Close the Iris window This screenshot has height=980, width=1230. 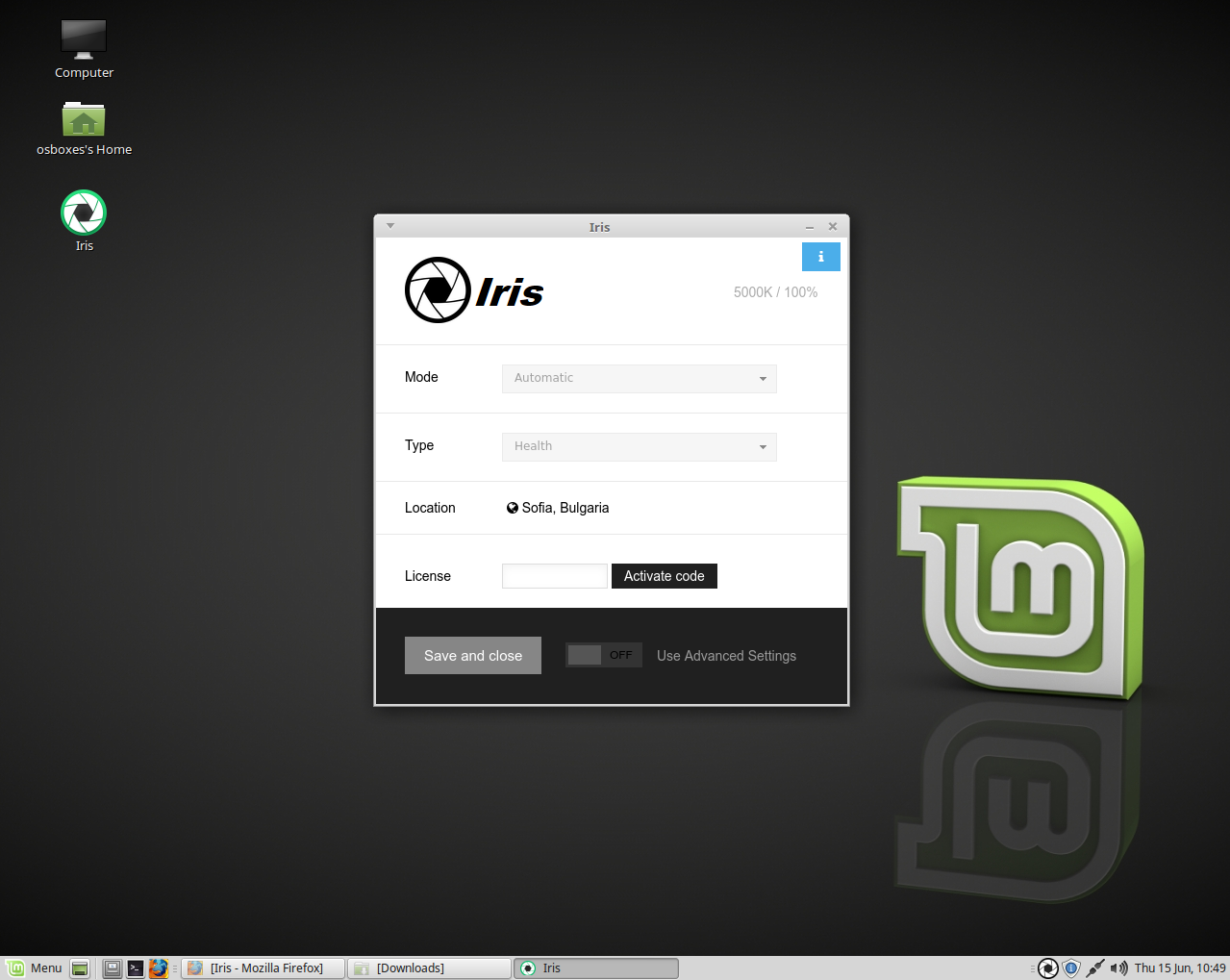(833, 227)
